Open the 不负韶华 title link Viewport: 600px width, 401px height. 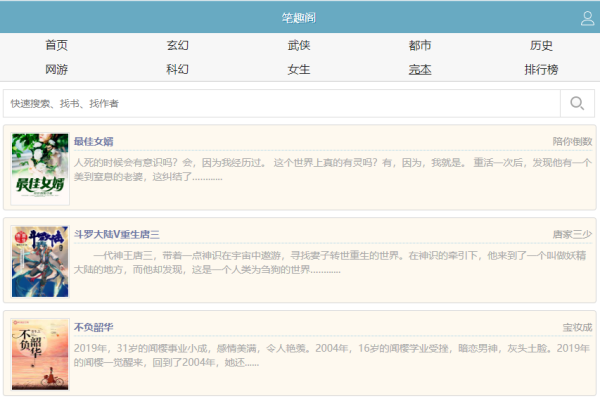(x=94, y=327)
